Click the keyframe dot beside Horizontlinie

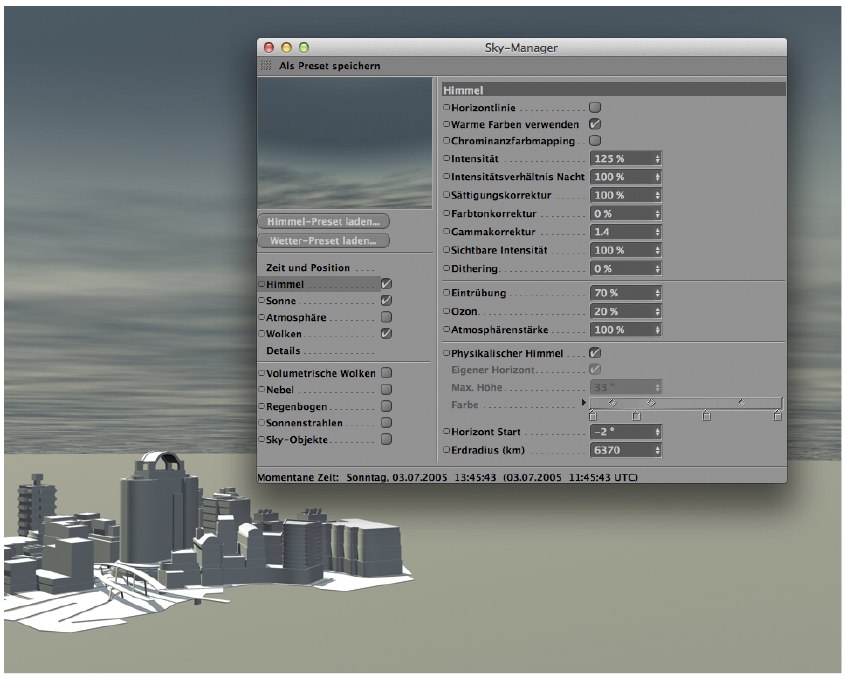tap(446, 107)
